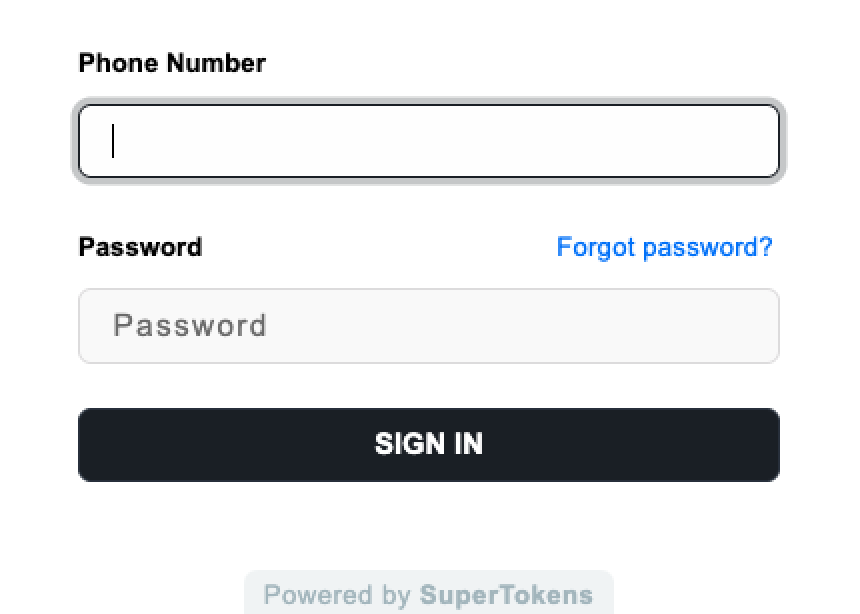Viewport: 860px width, 614px height.
Task: Click the focused phone number textbox
Action: coord(428,141)
